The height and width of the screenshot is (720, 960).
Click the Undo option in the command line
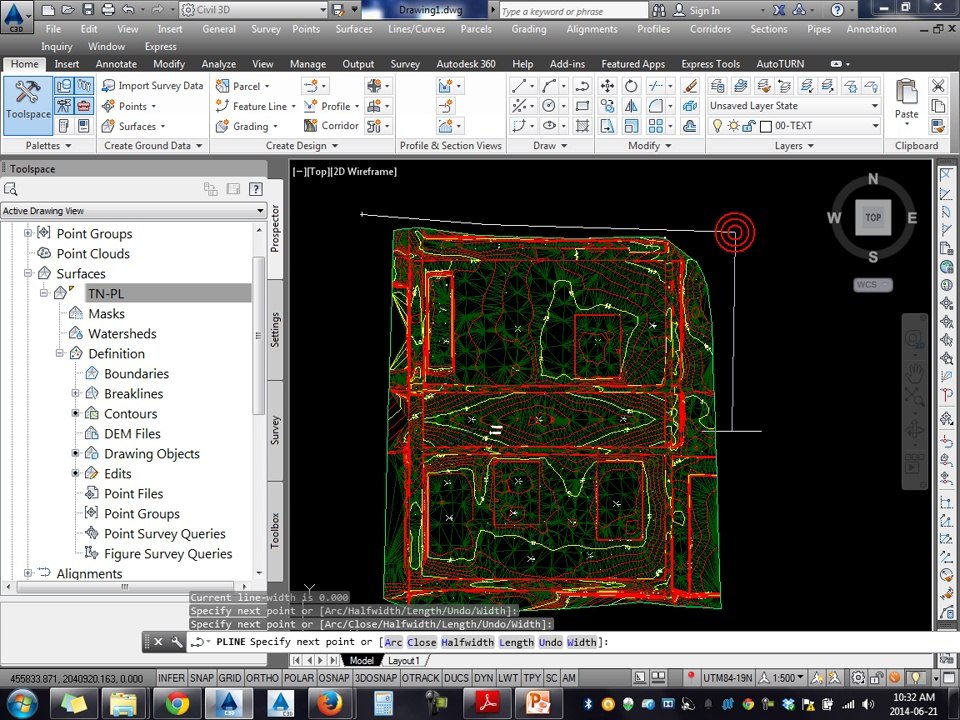[550, 642]
